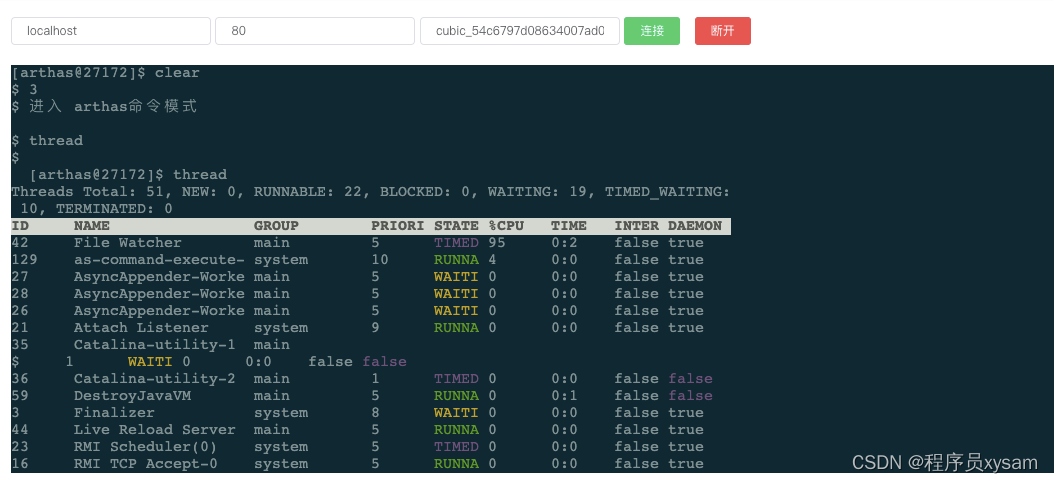Click the GROUP column header
Viewport: 1054px width, 483px height.
pos(276,226)
